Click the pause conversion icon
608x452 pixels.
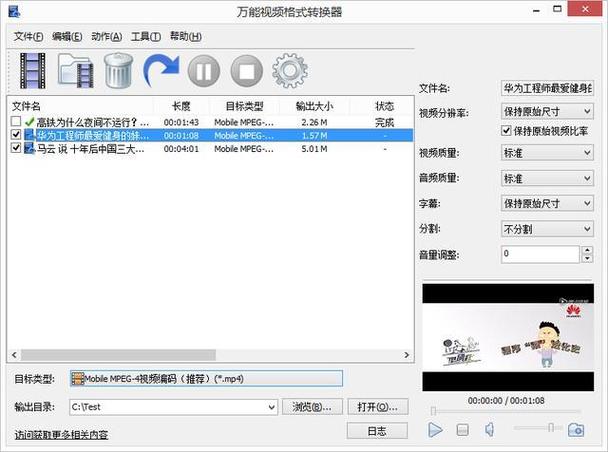tap(204, 71)
